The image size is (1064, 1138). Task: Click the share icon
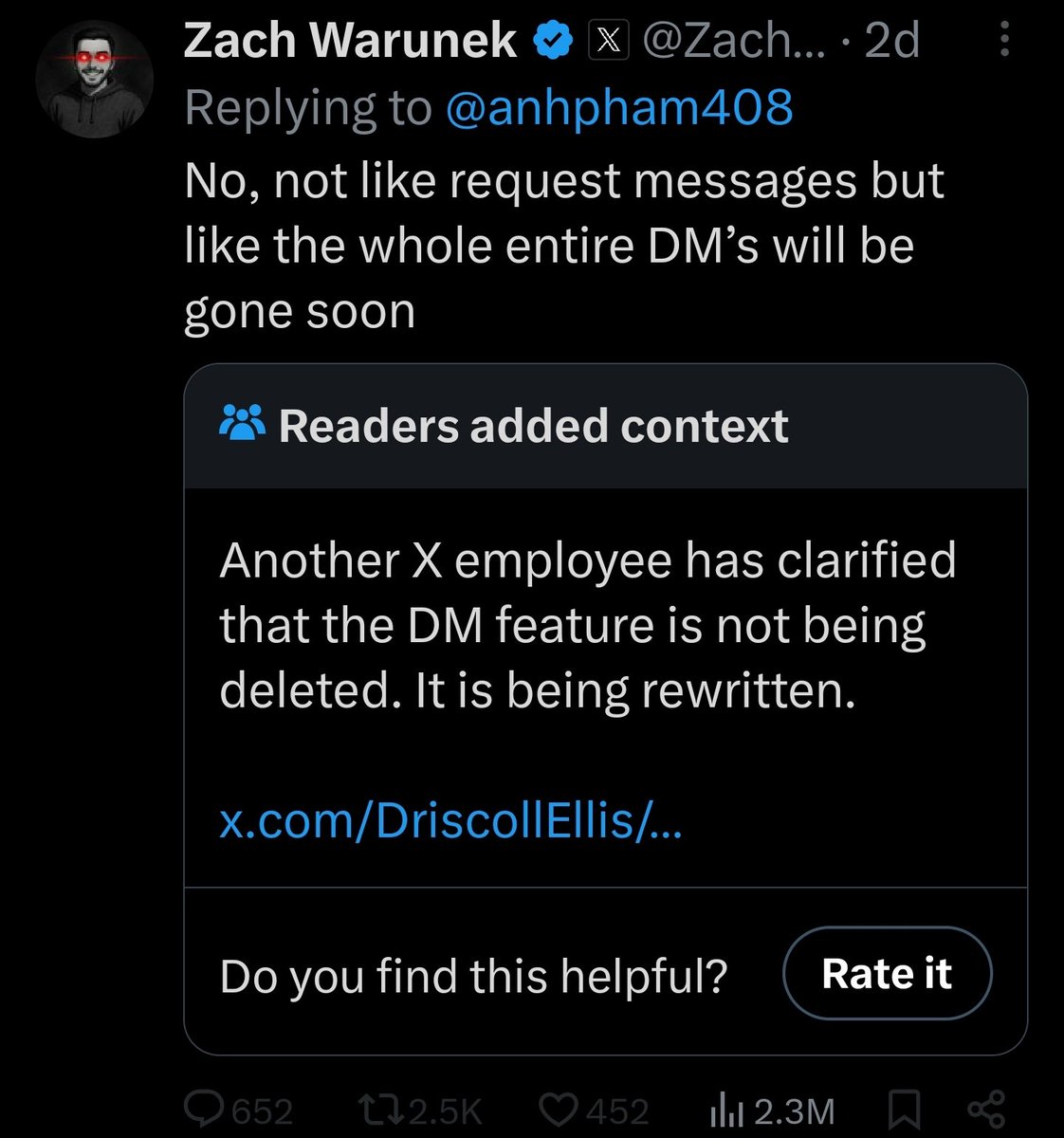[x=984, y=1109]
